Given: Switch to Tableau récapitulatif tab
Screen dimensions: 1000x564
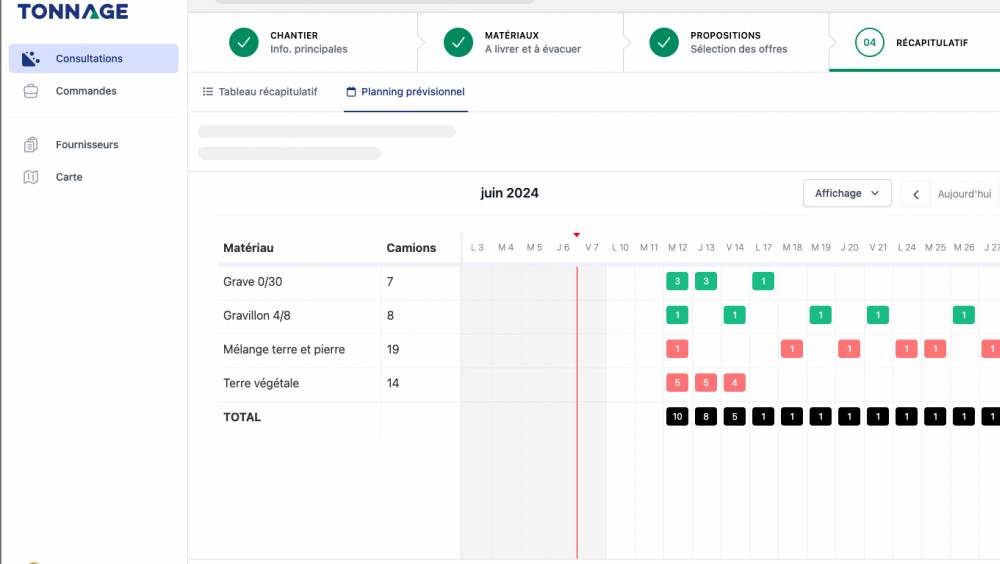Looking at the screenshot, I should [x=260, y=92].
